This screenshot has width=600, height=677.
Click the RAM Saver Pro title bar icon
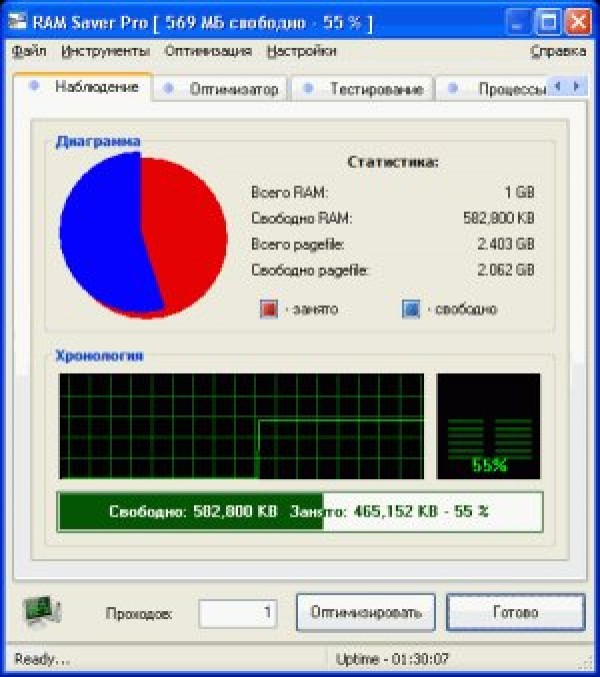coord(18,21)
